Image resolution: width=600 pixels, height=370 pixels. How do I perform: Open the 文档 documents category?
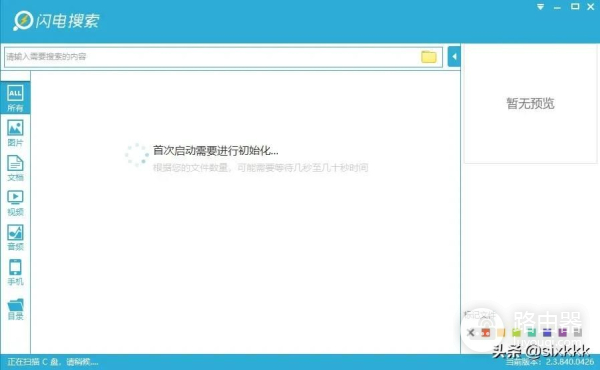[15, 168]
